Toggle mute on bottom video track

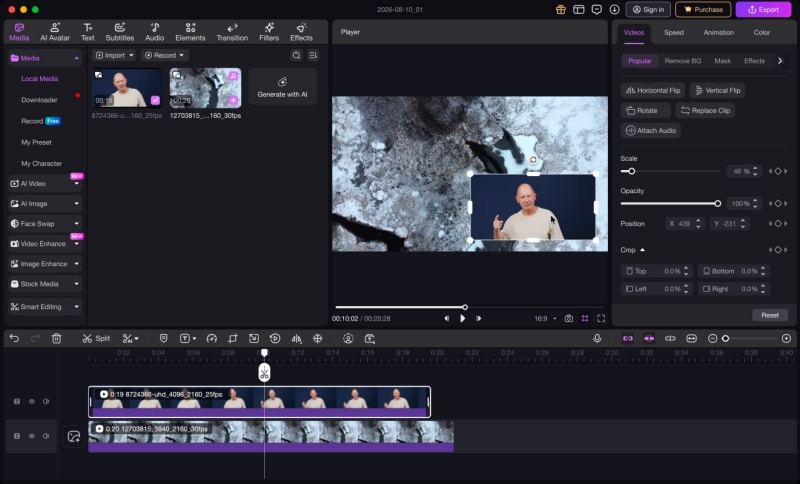pos(46,436)
